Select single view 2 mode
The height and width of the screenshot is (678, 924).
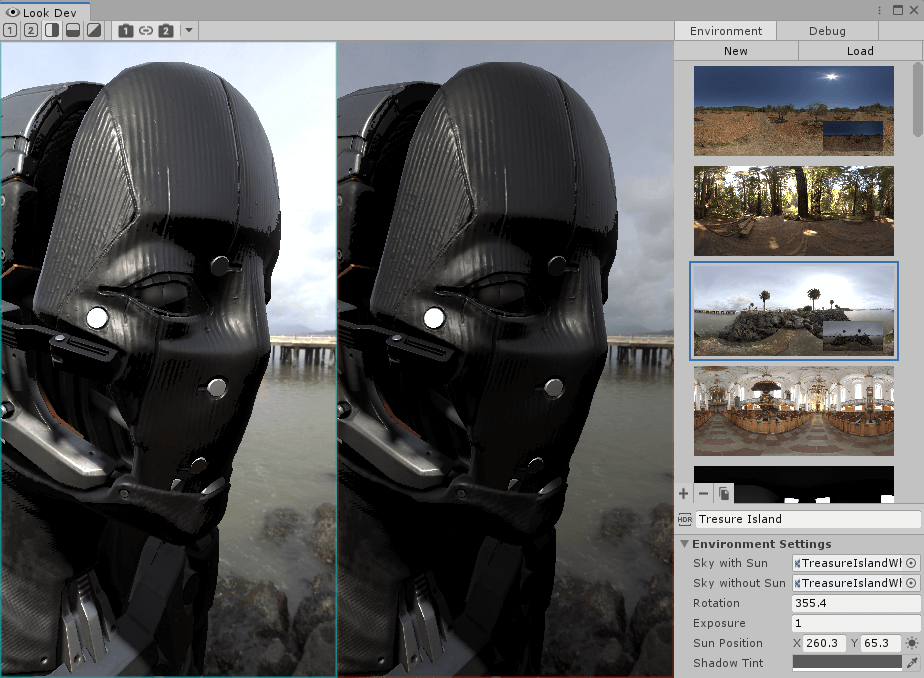tap(29, 30)
